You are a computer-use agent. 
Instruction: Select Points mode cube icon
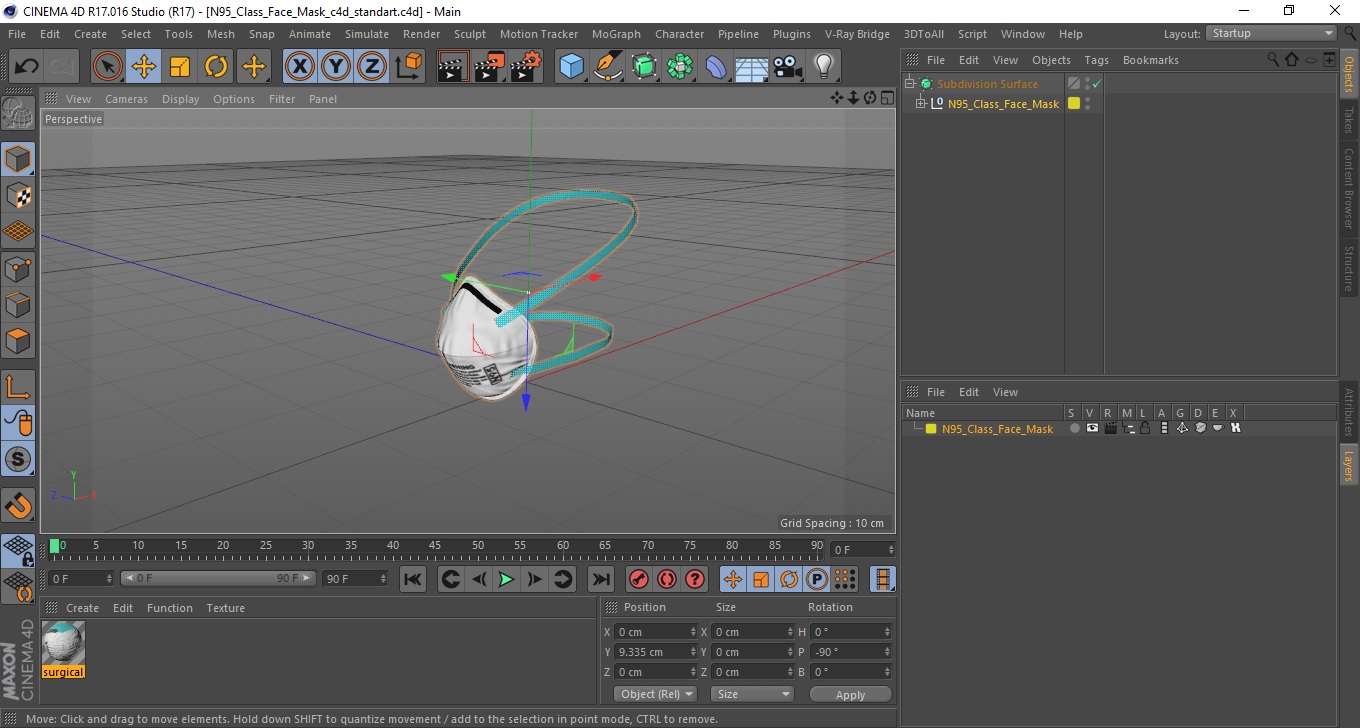[18, 268]
